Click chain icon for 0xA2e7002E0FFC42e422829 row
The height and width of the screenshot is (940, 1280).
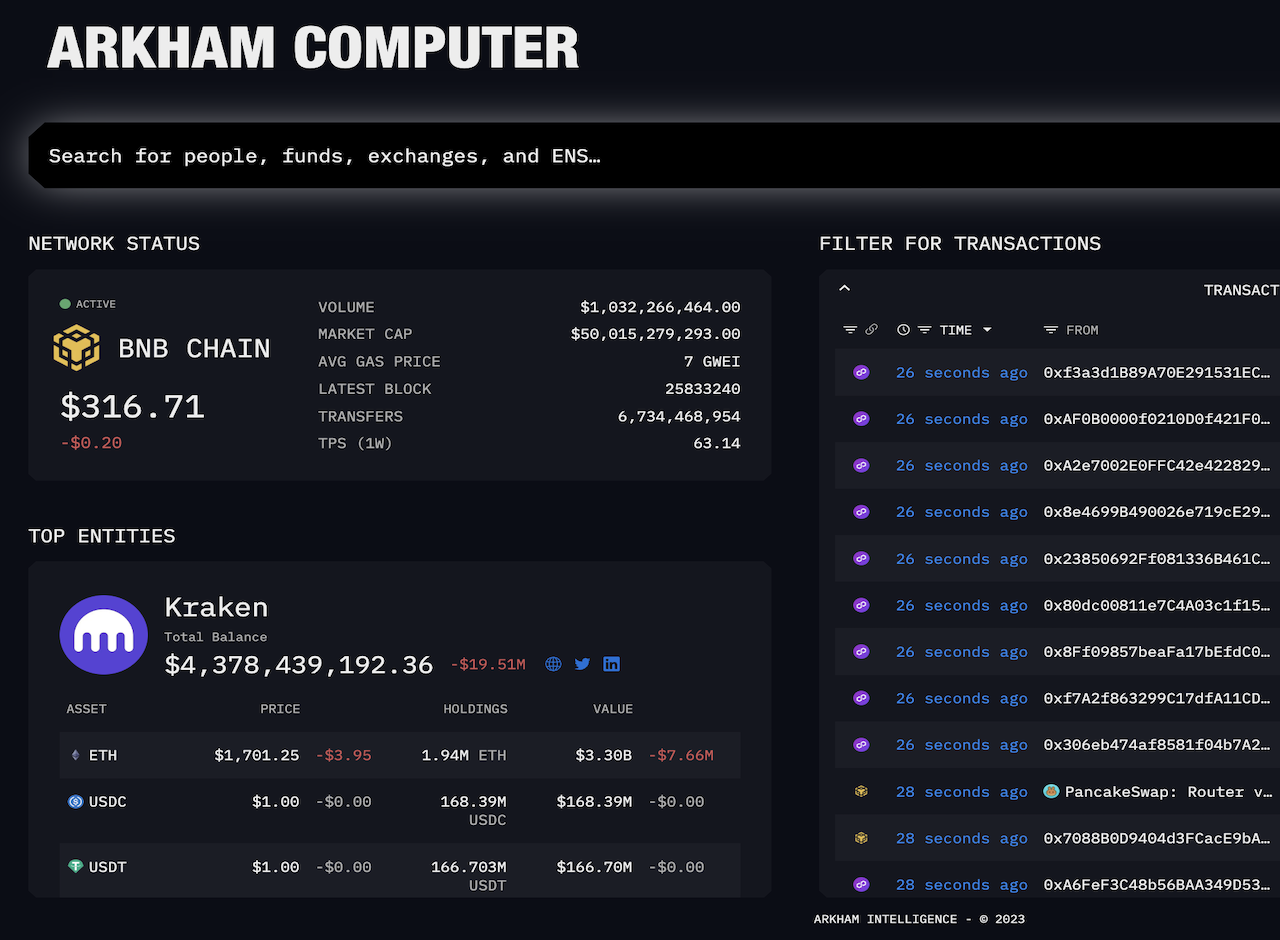click(861, 465)
